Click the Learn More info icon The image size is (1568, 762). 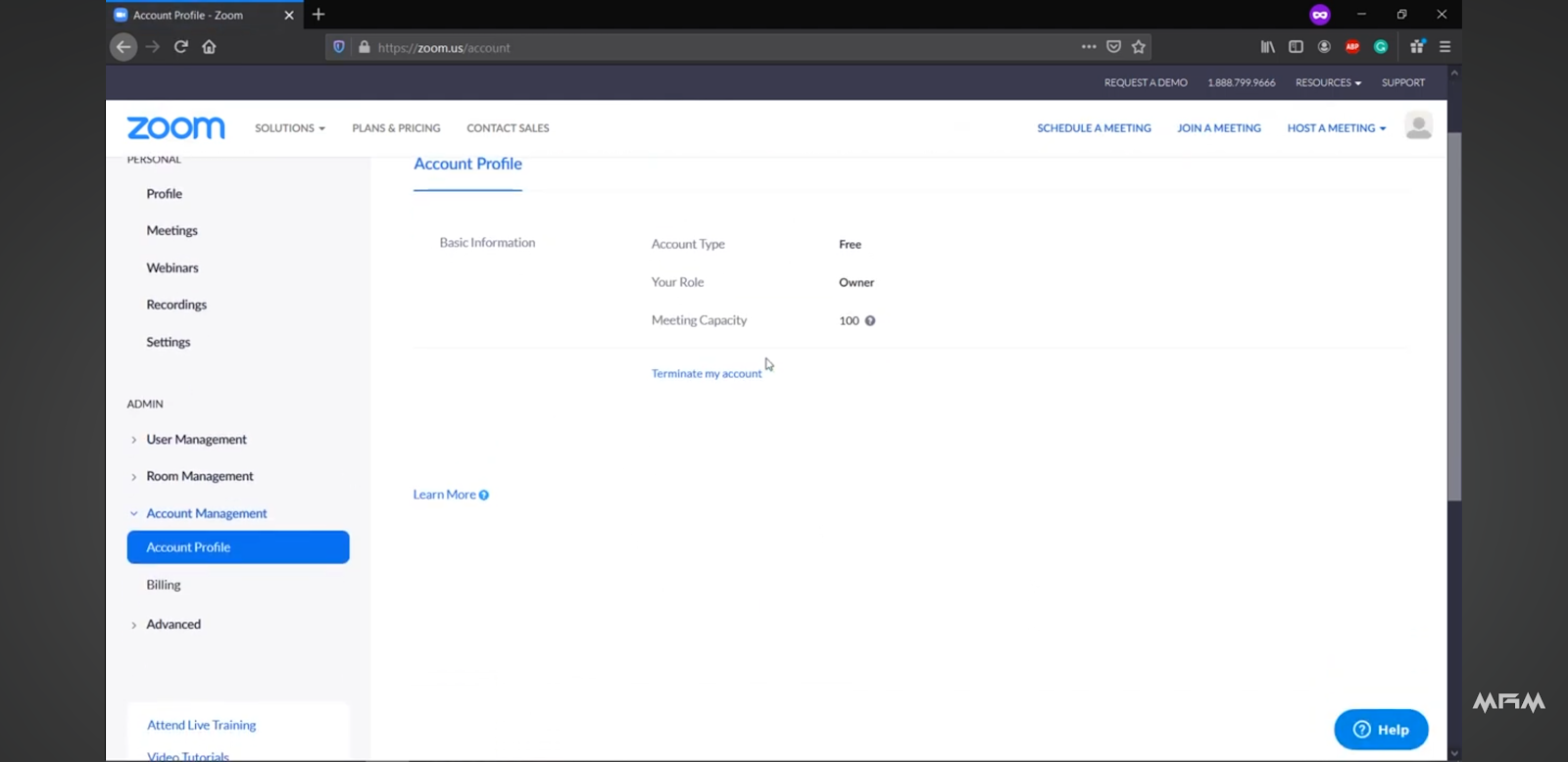pyautogui.click(x=484, y=496)
